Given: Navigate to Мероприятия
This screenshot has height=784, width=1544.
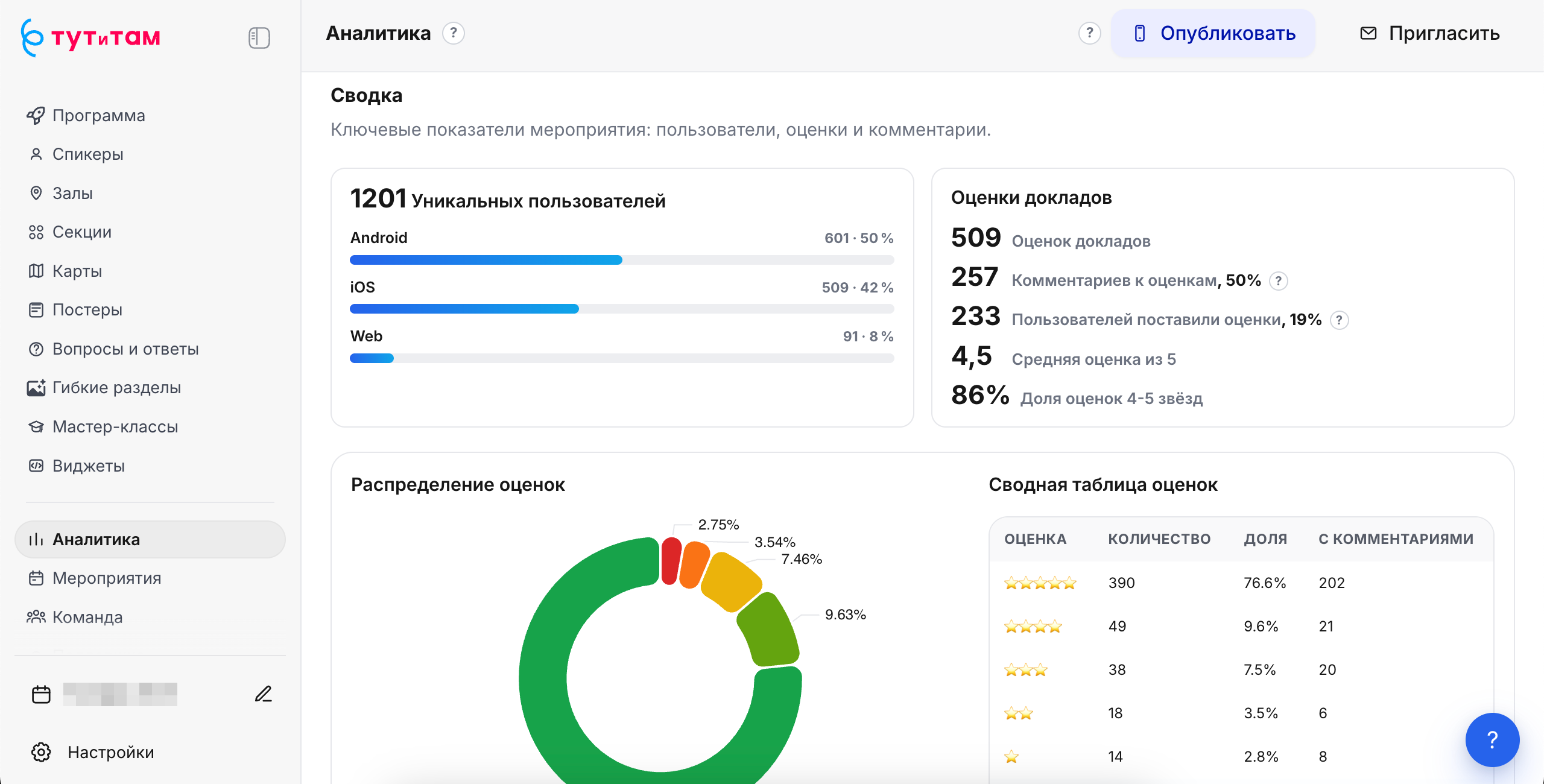Looking at the screenshot, I should (x=150, y=578).
